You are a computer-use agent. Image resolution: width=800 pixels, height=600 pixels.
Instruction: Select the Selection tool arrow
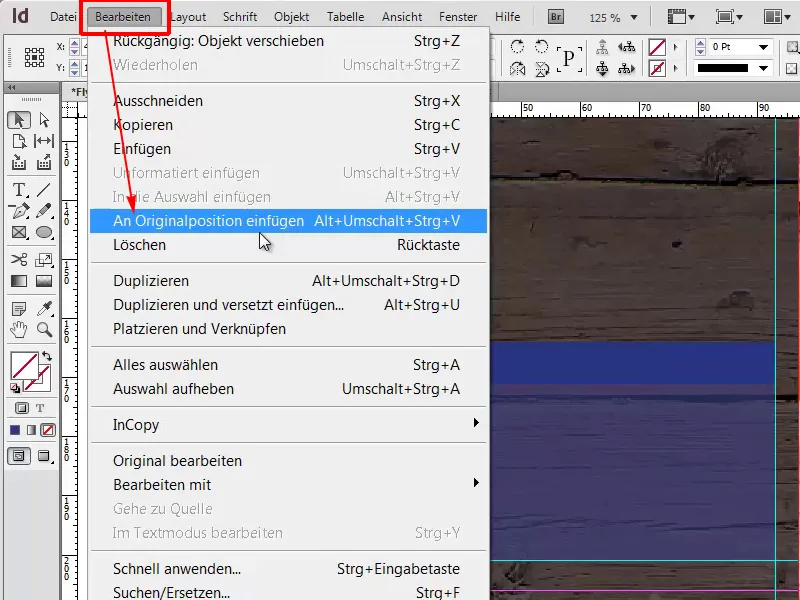19,120
